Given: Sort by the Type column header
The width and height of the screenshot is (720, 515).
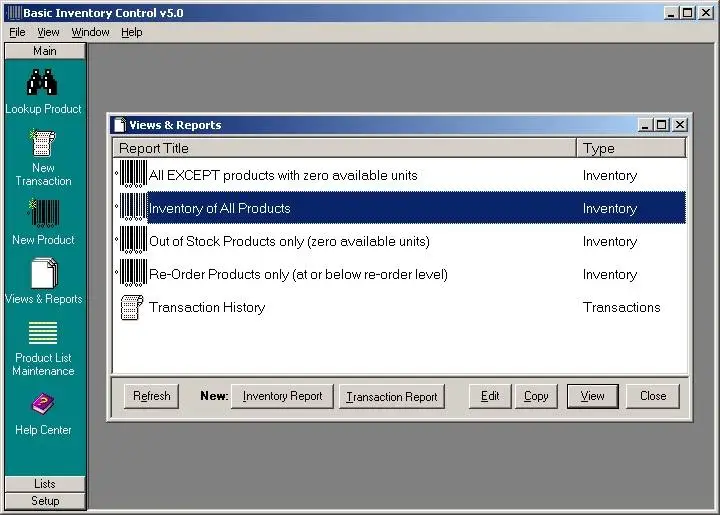Looking at the screenshot, I should pyautogui.click(x=631, y=148).
